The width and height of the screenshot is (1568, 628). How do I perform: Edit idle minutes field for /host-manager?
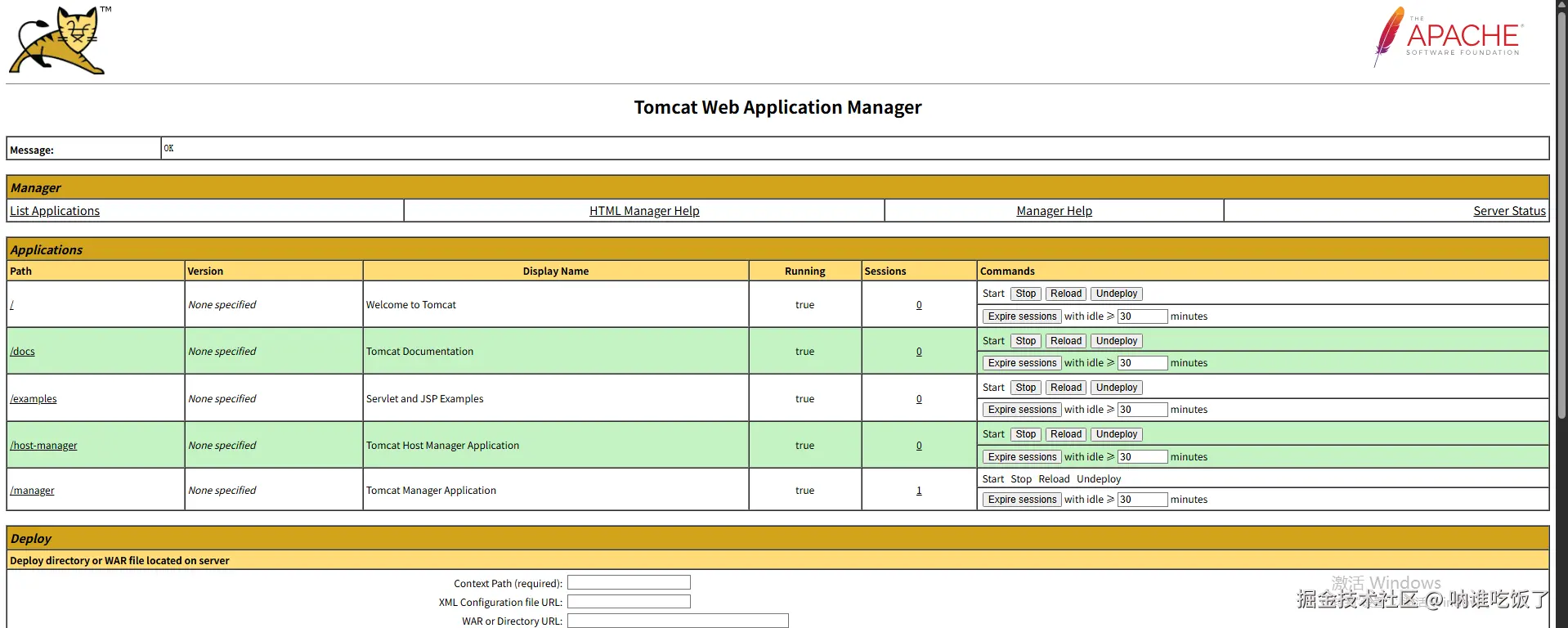[x=1142, y=457]
